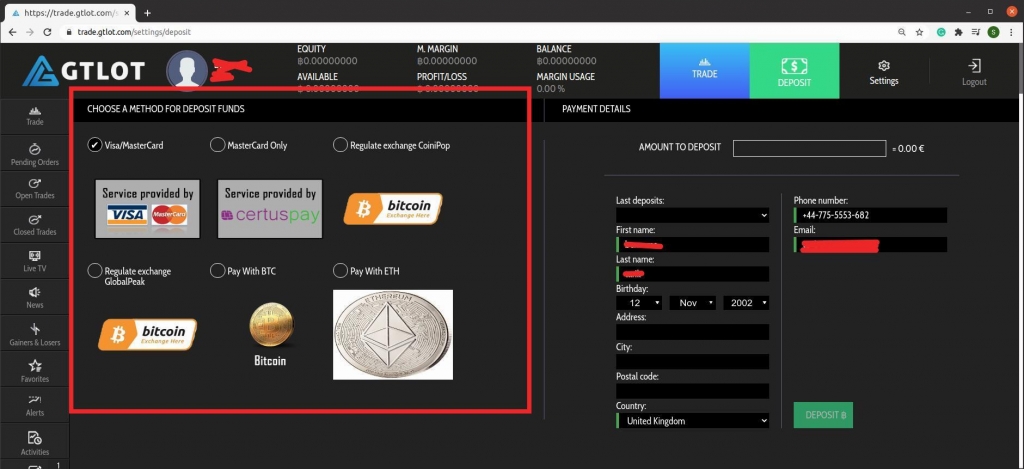The height and width of the screenshot is (469, 1024).
Task: Click the City input field
Action: point(692,361)
